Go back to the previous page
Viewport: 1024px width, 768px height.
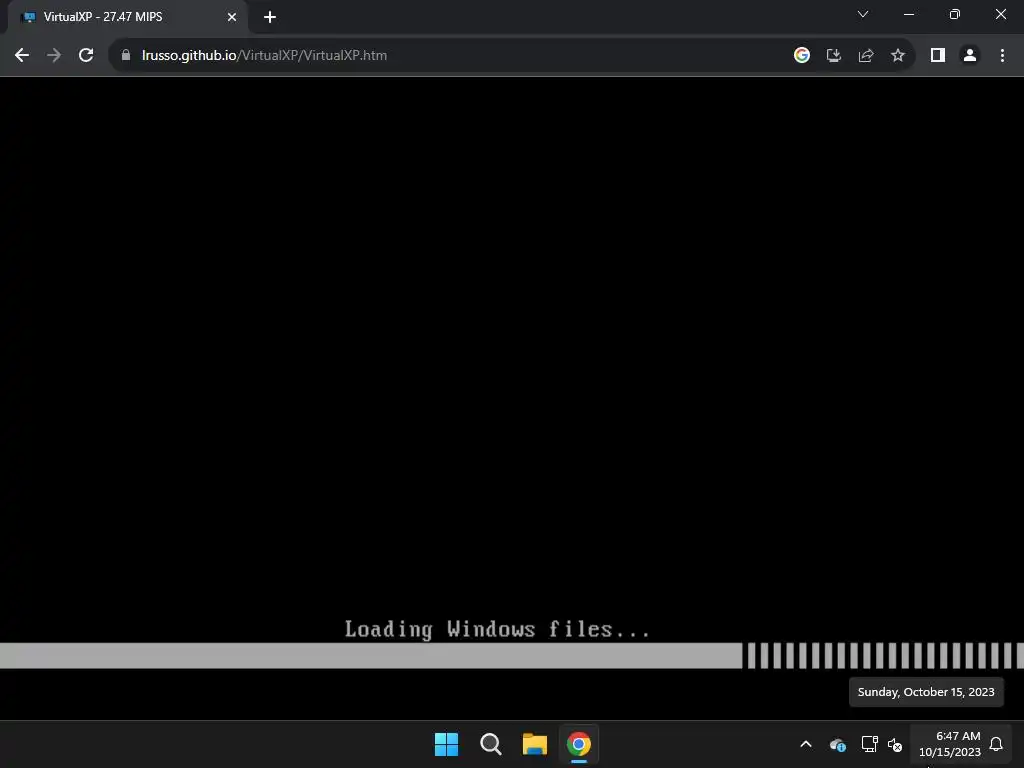point(22,56)
